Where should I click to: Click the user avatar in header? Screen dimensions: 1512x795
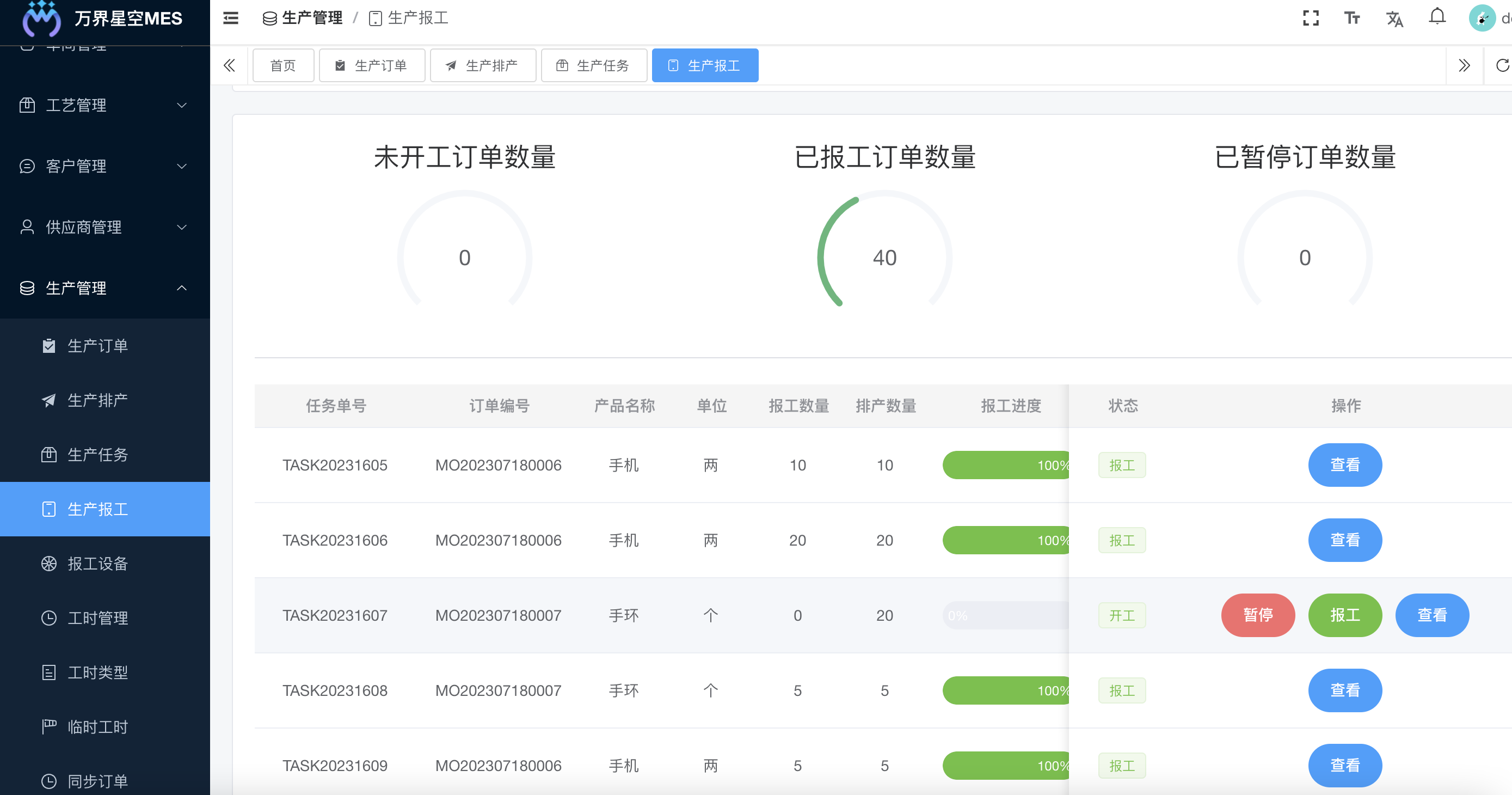point(1482,18)
